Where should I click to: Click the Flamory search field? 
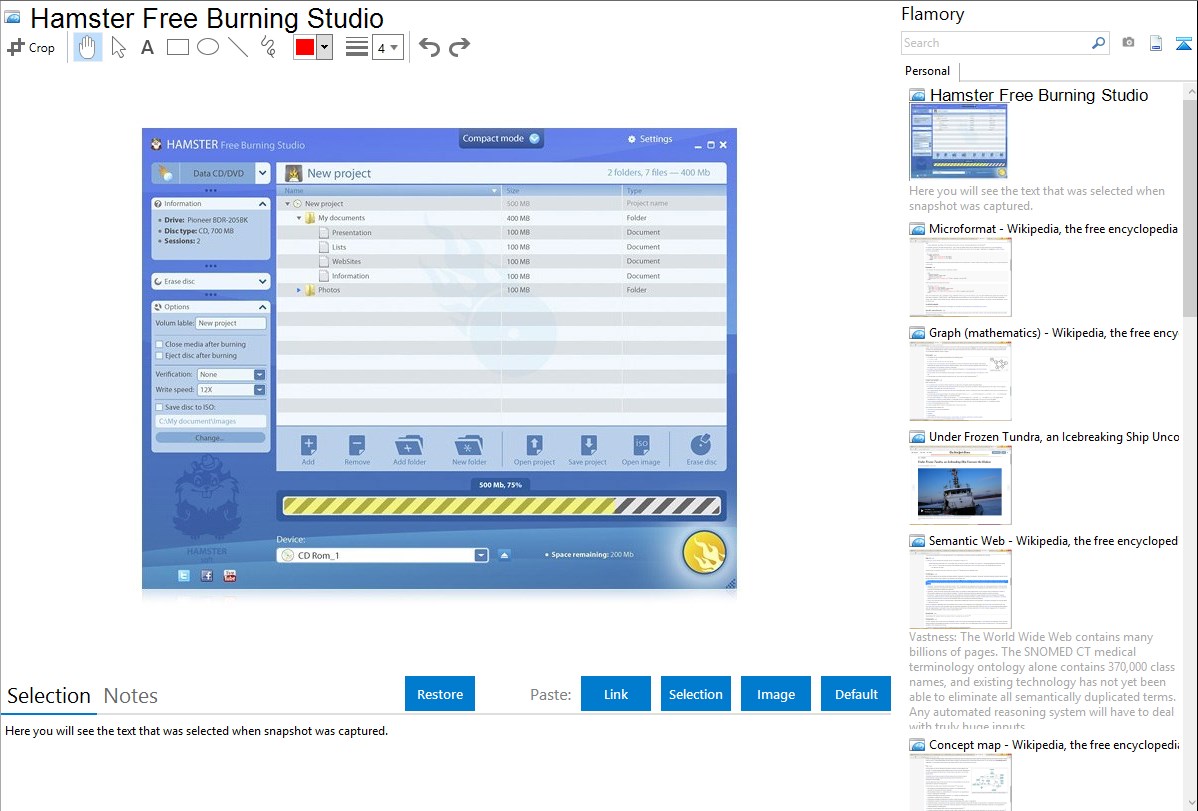996,43
